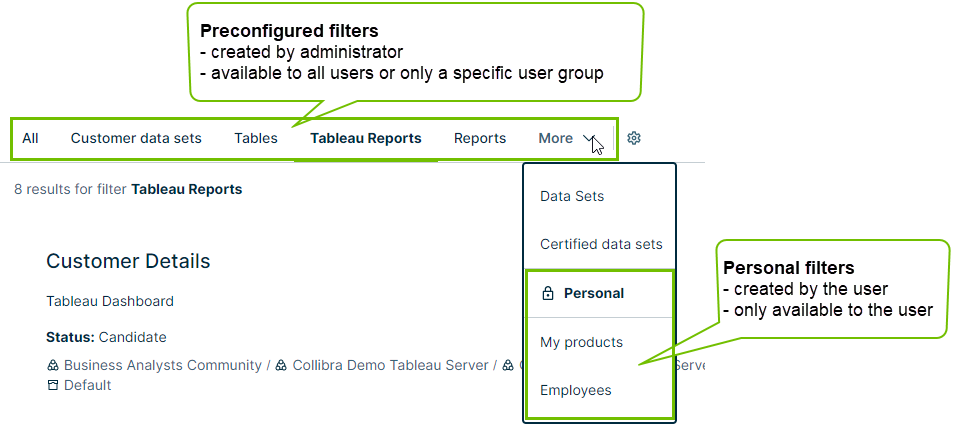Image resolution: width=953 pixels, height=436 pixels.
Task: Click the lock icon beside Personal
Action: point(547,294)
